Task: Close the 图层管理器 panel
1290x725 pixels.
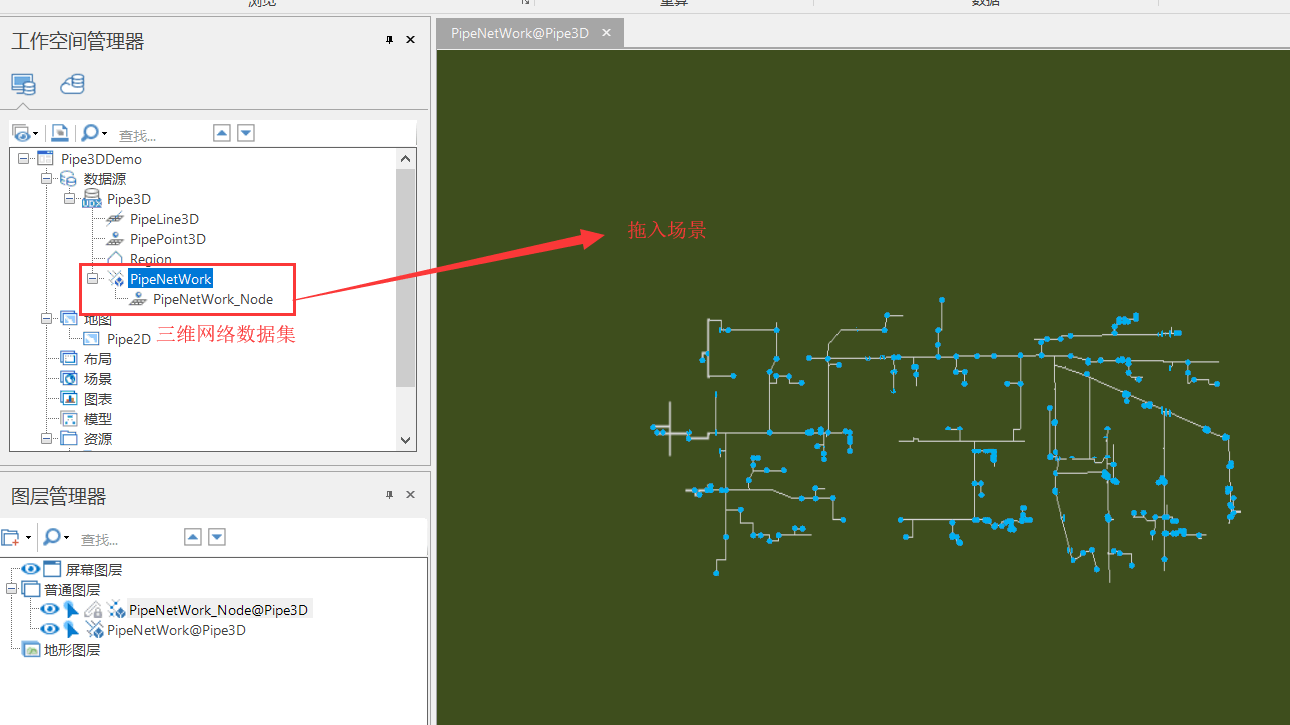Action: [410, 495]
